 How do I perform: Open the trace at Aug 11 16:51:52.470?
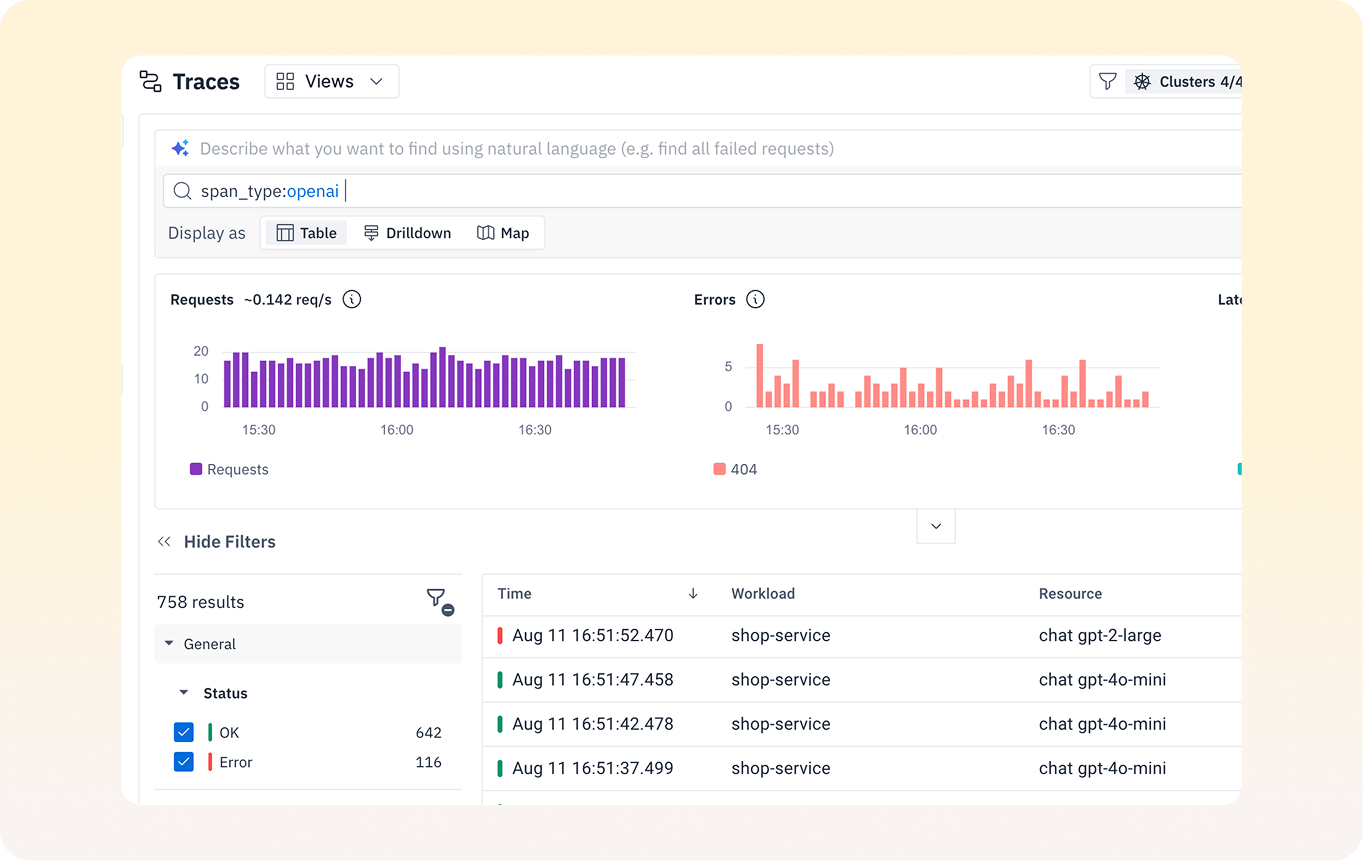point(862,636)
